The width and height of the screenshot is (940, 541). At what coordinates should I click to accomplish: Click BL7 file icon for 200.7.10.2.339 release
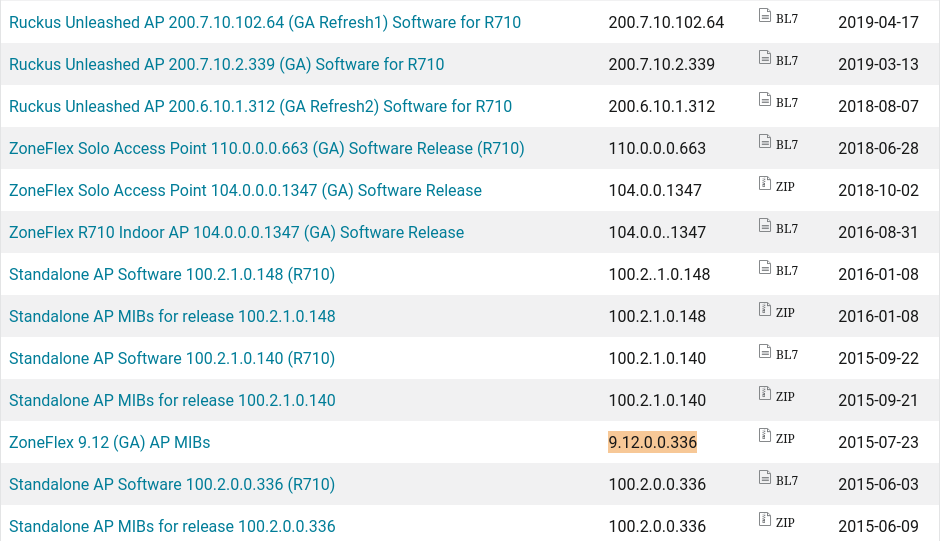[x=764, y=58]
